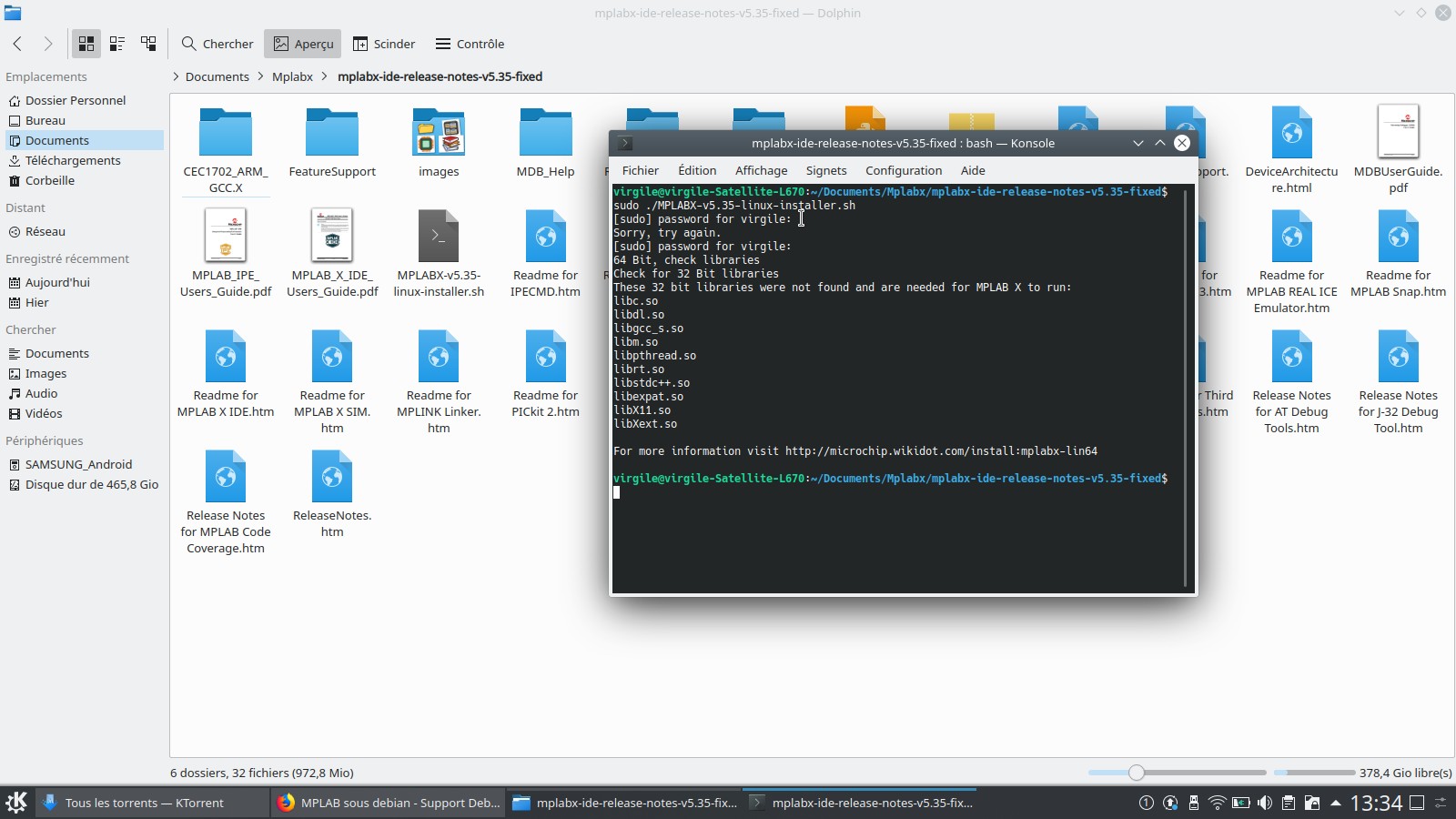Click Mplabx in the breadcrumb path
This screenshot has width=1456, height=819.
point(292,76)
